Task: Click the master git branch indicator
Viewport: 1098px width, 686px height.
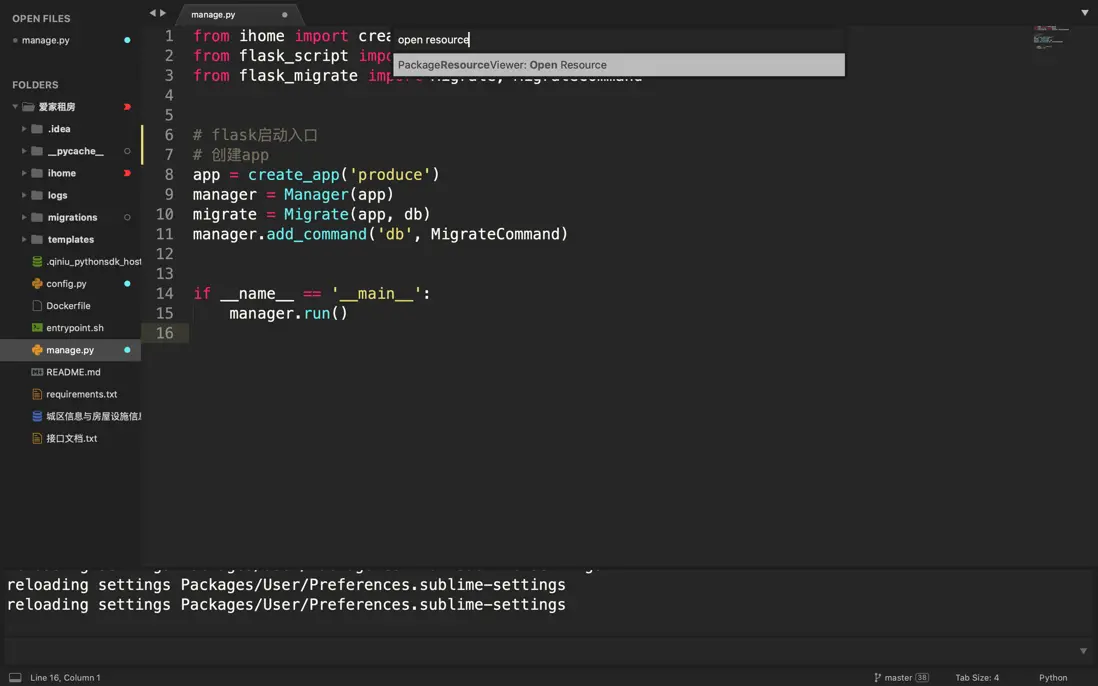Action: tap(901, 678)
